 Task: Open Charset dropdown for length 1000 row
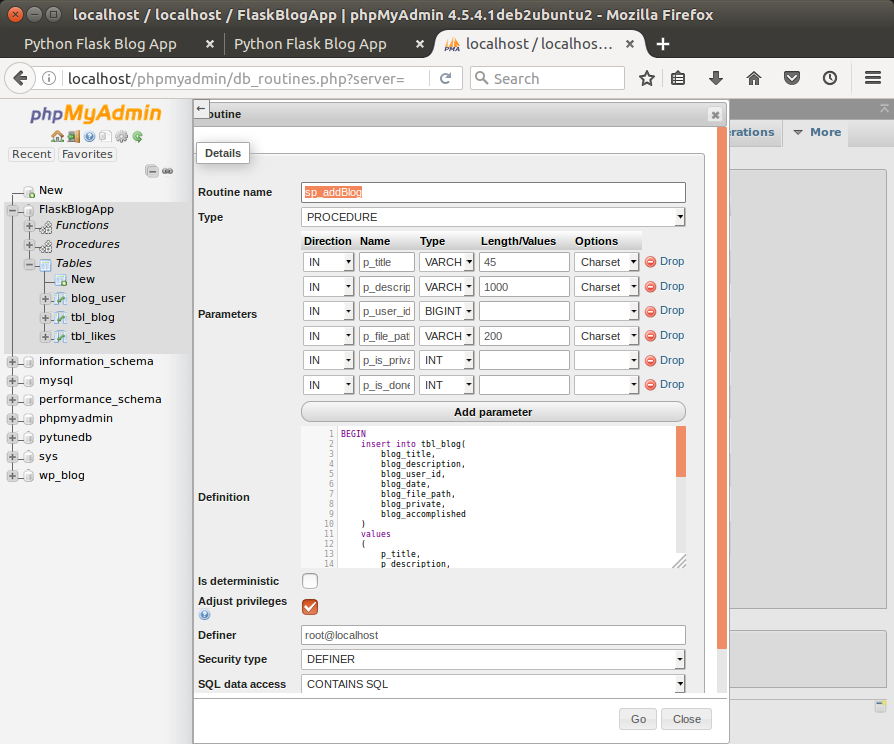[x=606, y=287]
